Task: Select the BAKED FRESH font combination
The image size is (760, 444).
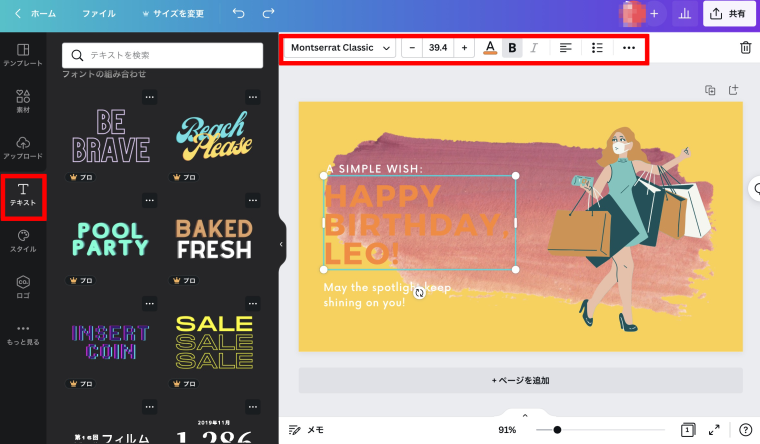Action: 214,239
